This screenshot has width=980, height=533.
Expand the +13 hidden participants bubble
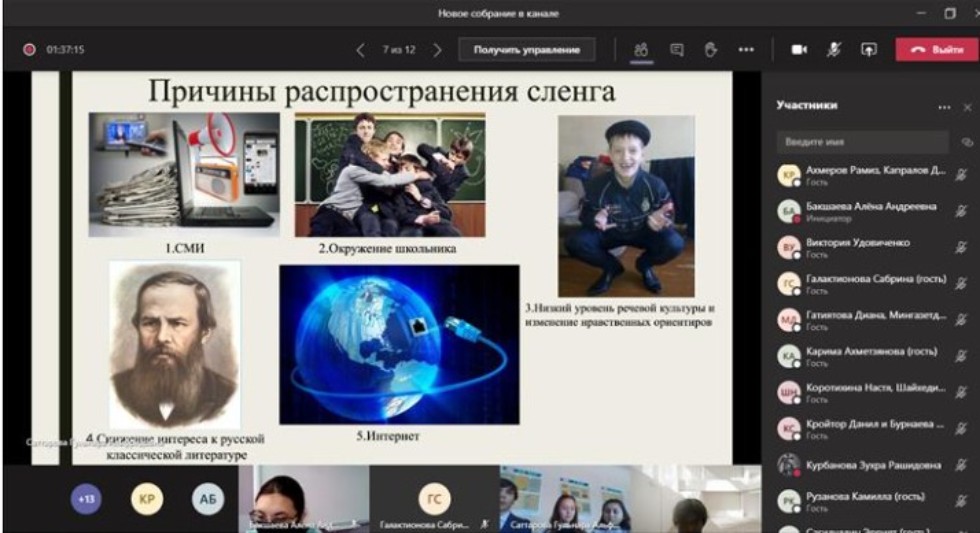86,498
